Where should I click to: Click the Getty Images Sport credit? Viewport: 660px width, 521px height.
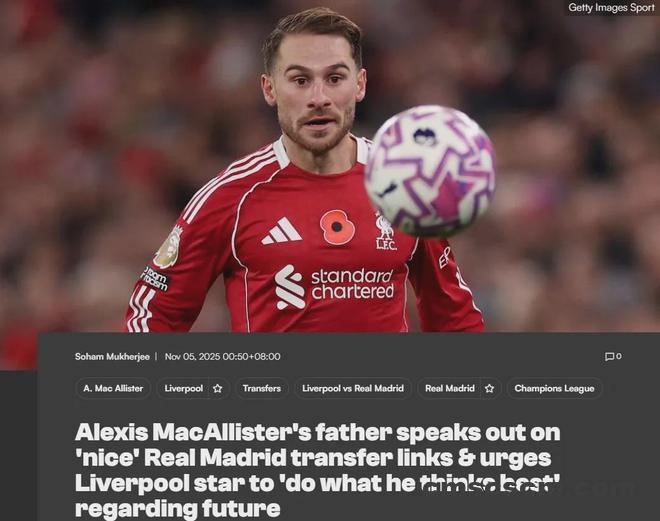(611, 8)
